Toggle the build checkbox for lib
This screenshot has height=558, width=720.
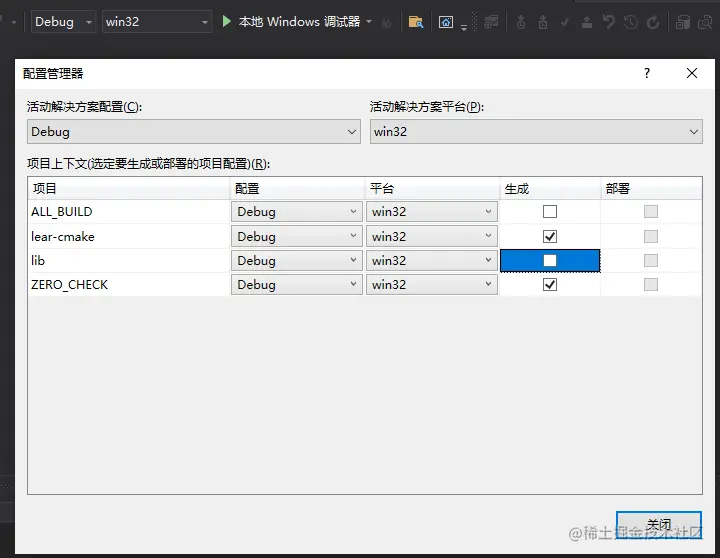550,260
